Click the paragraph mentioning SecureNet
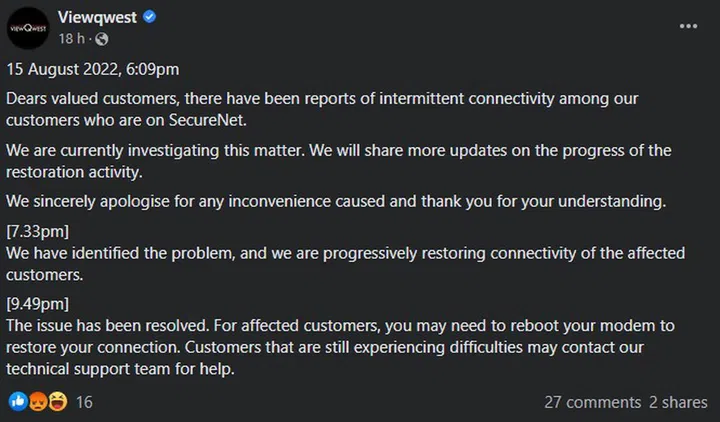 pyautogui.click(x=321, y=108)
